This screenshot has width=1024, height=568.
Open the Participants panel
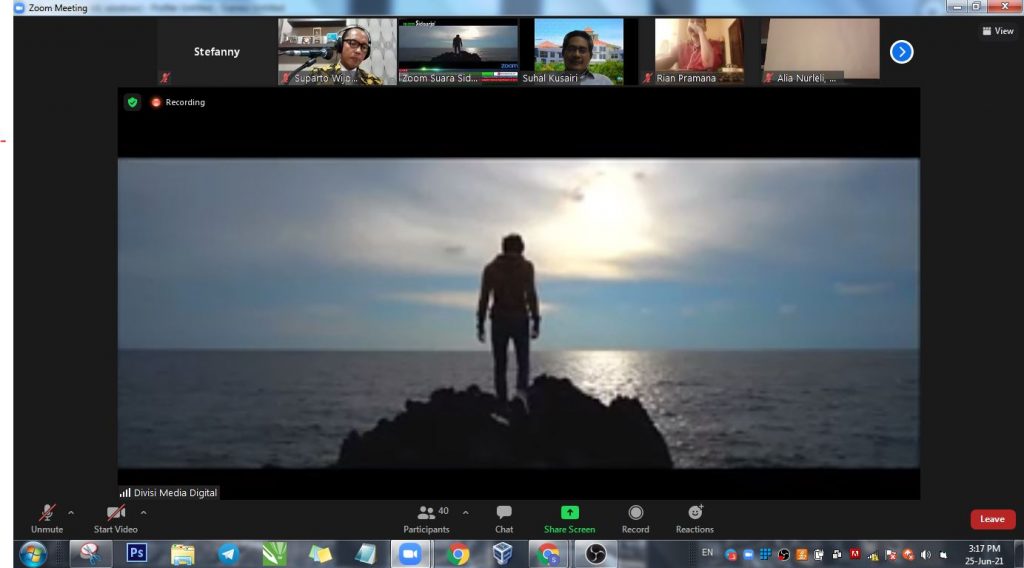pyautogui.click(x=426, y=517)
